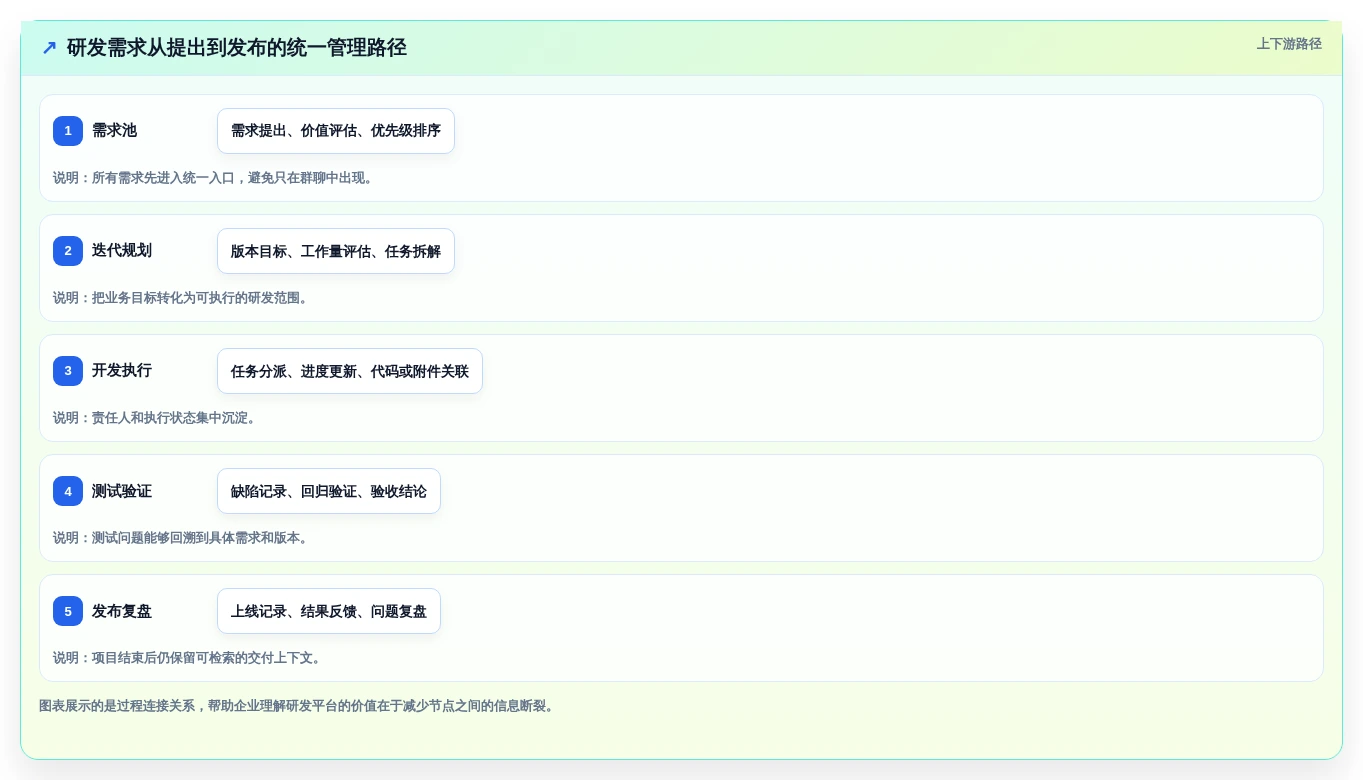Image resolution: width=1363 pixels, height=780 pixels.
Task: Click the 上下游路径 label
Action: point(1289,44)
